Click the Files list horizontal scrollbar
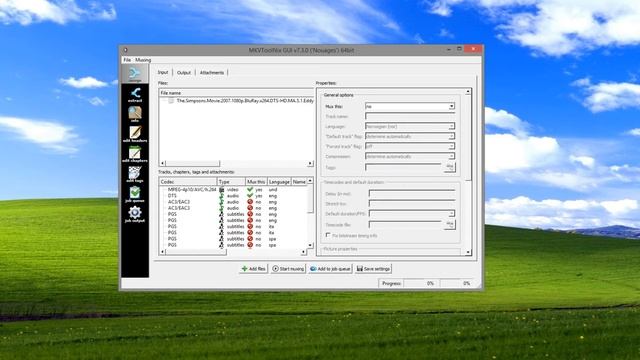The image size is (640, 360). click(237, 163)
